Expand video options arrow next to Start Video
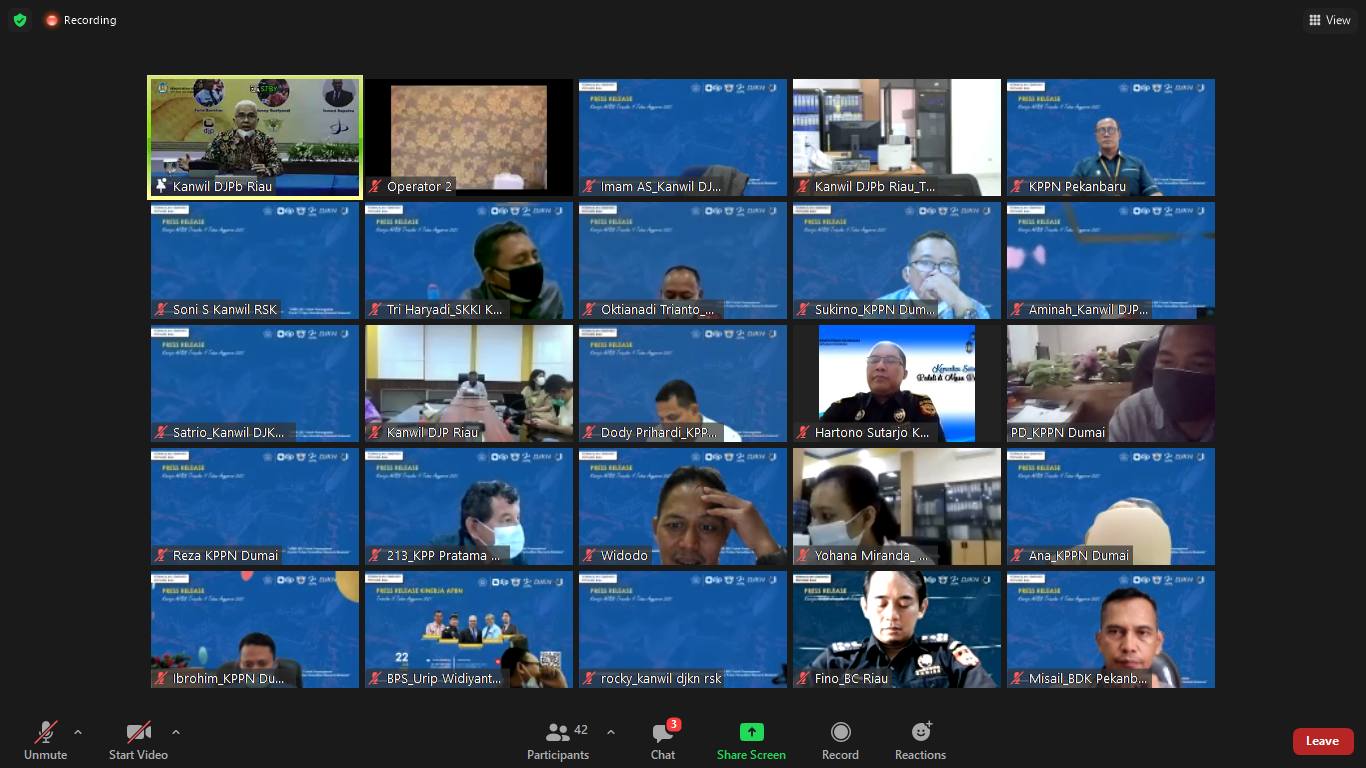 (176, 732)
